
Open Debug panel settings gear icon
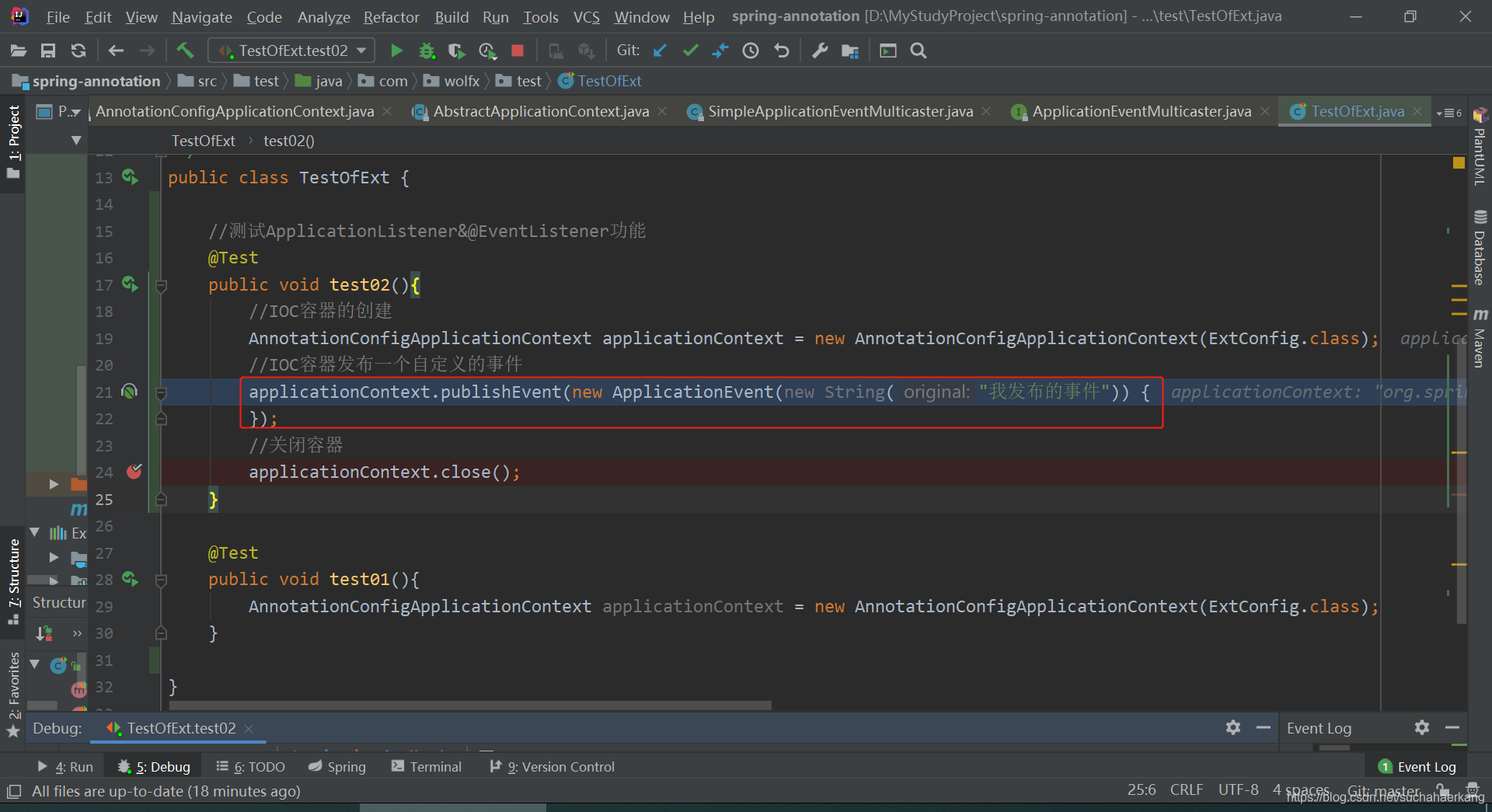1233,727
